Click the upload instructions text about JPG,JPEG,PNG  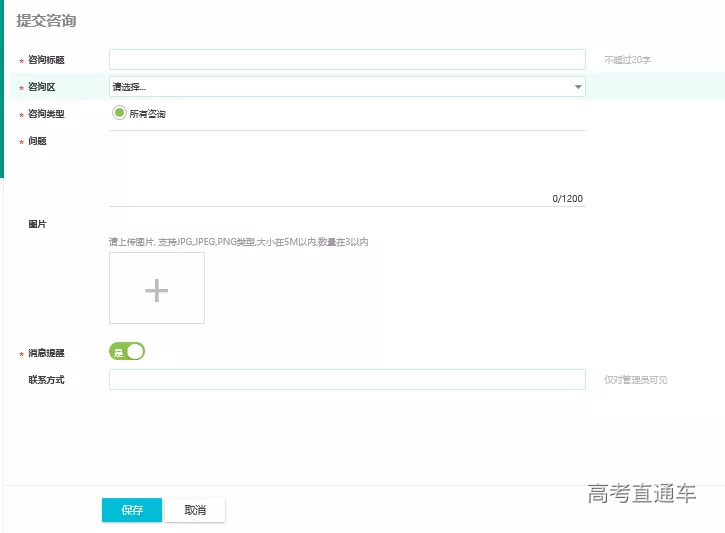coord(239,242)
